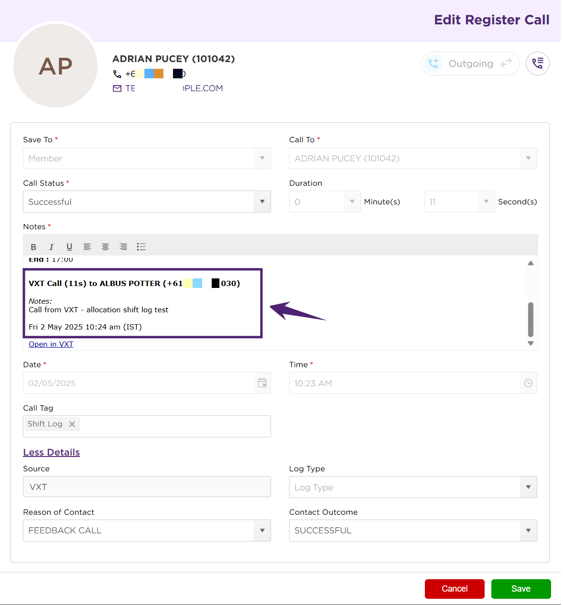Open the Time clock picker icon
The height and width of the screenshot is (605, 563).
[x=528, y=383]
